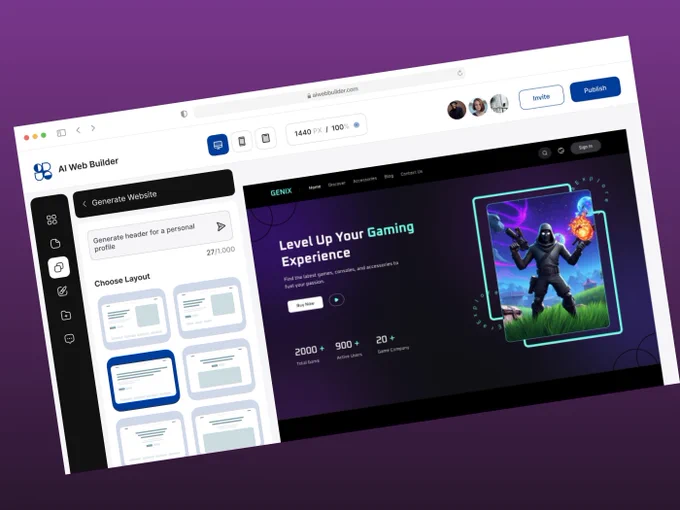Viewport: 680px width, 510px height.
Task: Open the dashboard grid icon in sidebar
Action: (x=52, y=220)
